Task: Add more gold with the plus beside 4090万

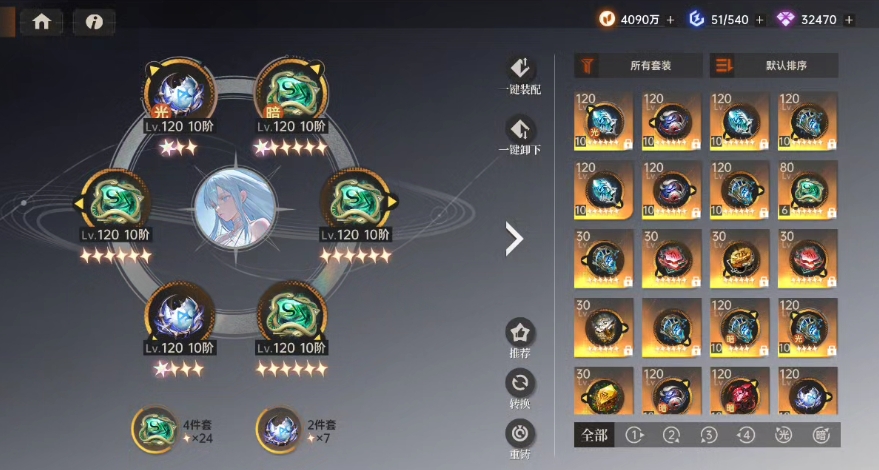Action: tap(670, 20)
